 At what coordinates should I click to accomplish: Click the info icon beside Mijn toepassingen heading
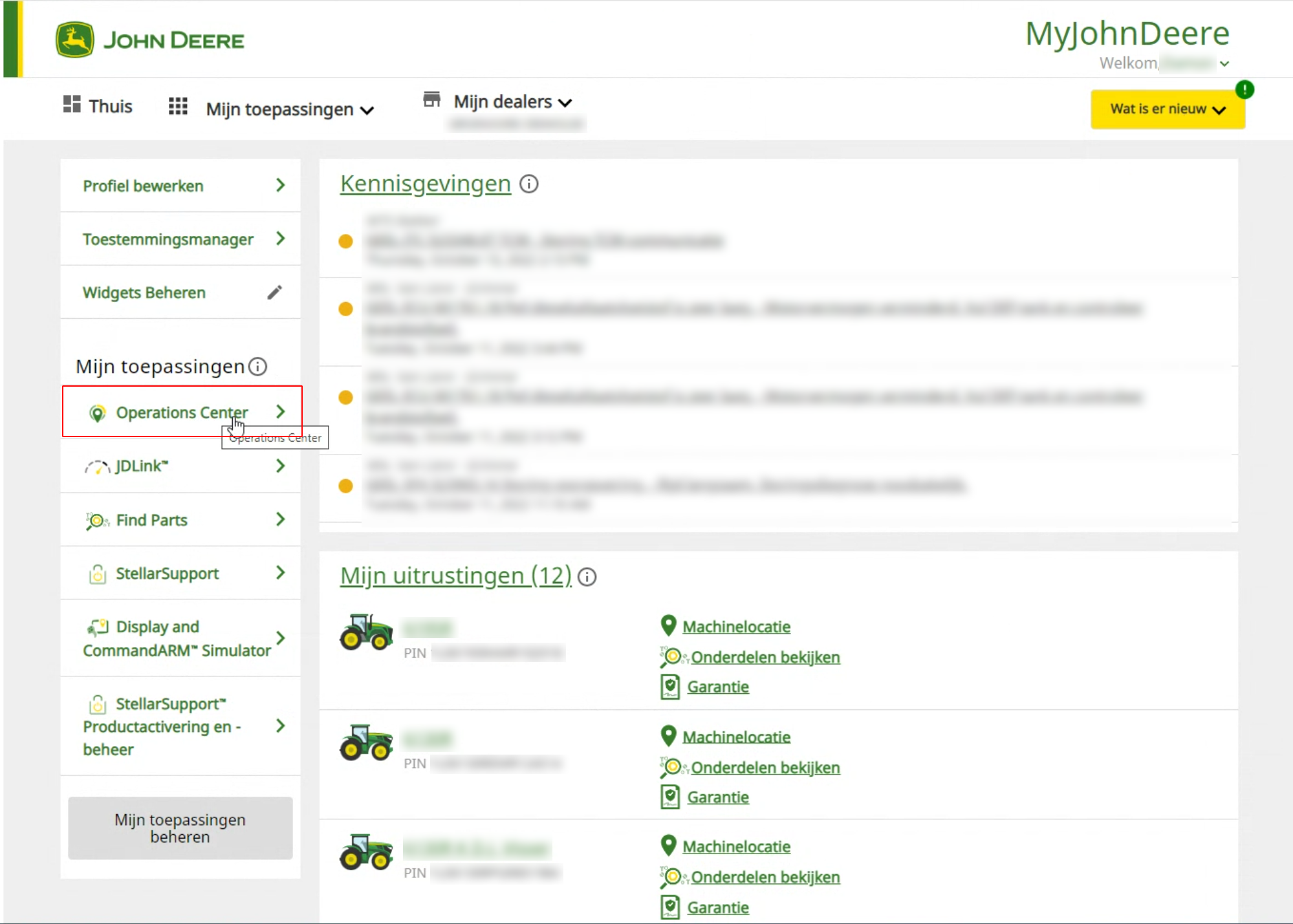257,367
